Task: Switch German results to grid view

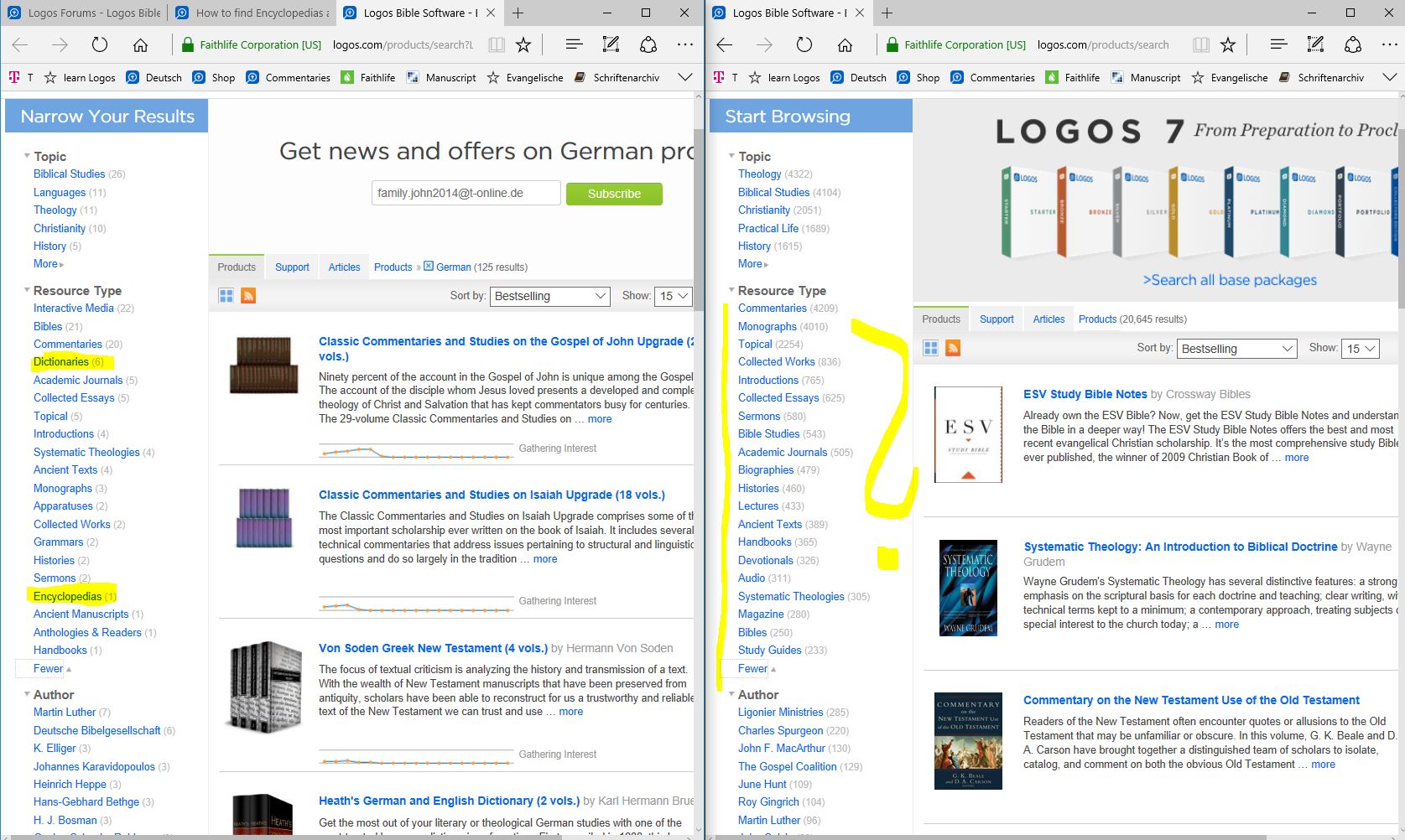Action: (226, 296)
